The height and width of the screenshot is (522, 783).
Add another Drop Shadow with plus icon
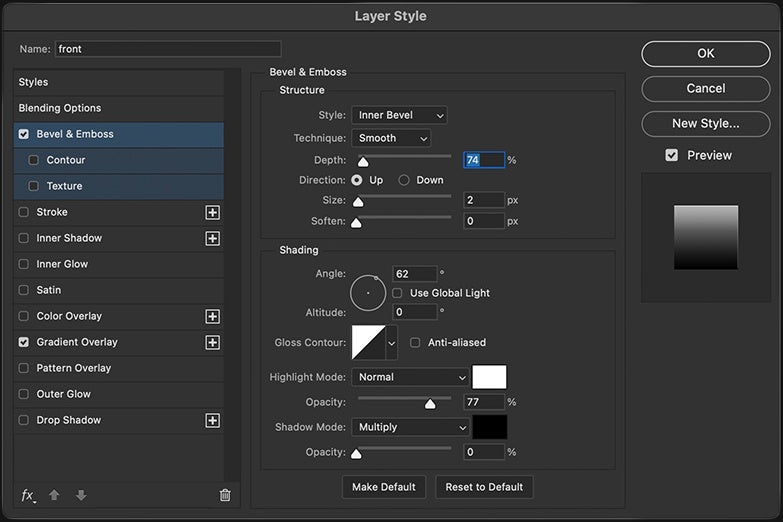point(212,420)
